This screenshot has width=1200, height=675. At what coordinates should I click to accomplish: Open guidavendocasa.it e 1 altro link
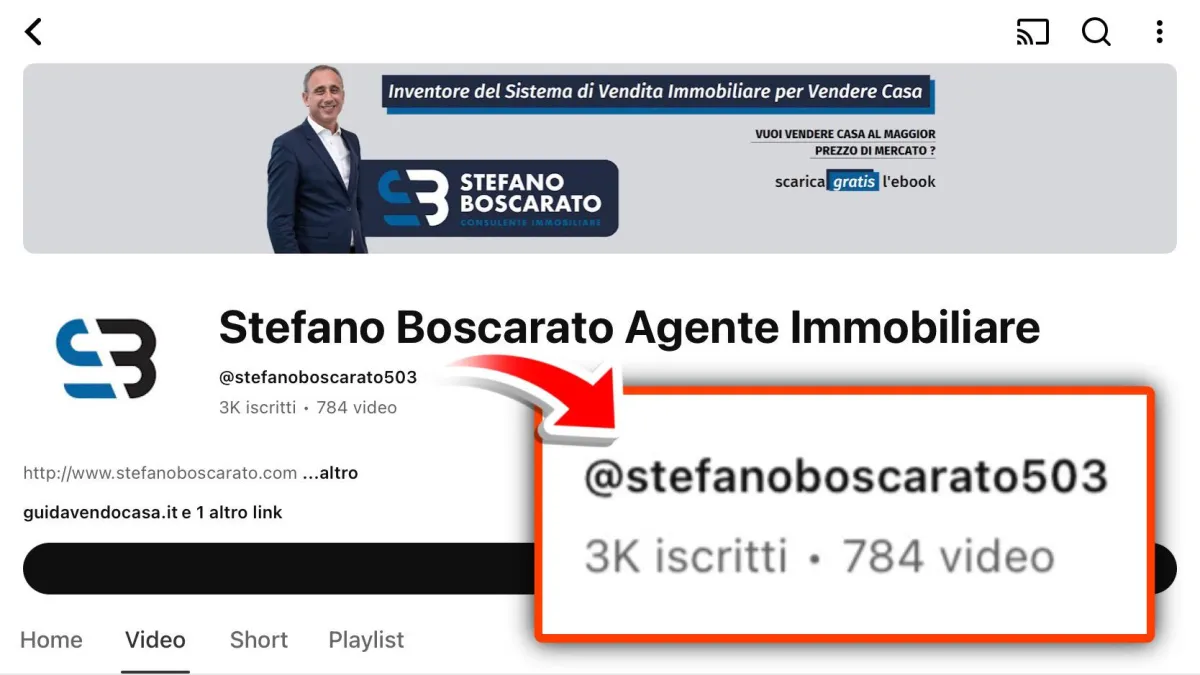pos(152,512)
